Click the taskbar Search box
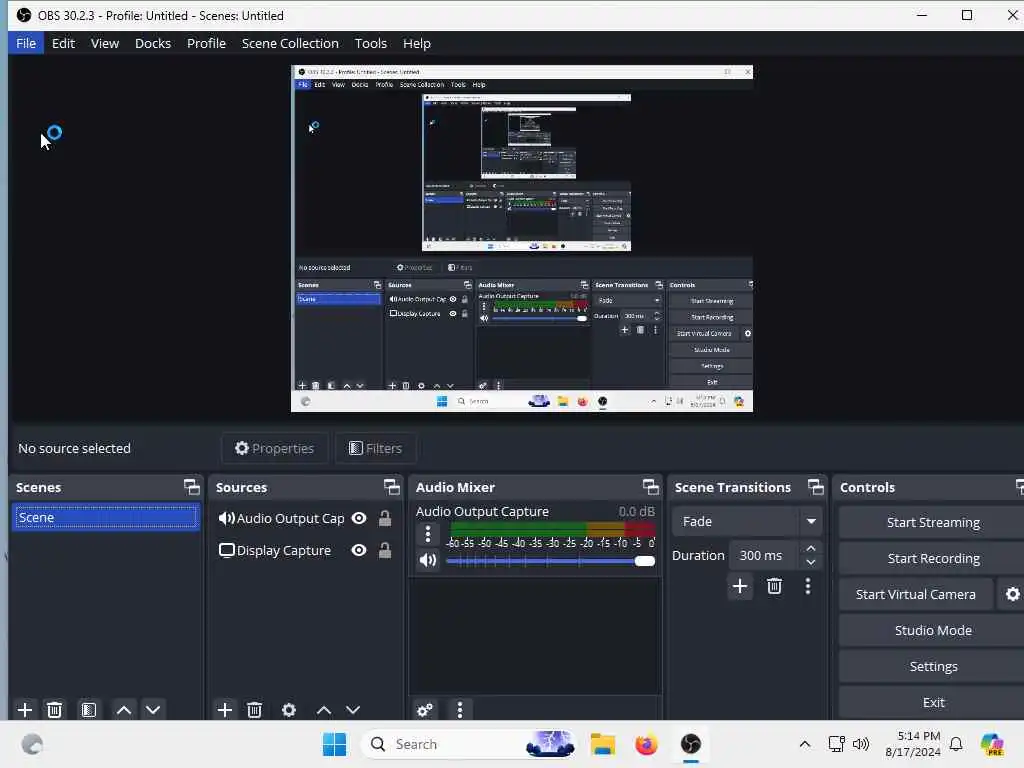 pyautogui.click(x=469, y=744)
